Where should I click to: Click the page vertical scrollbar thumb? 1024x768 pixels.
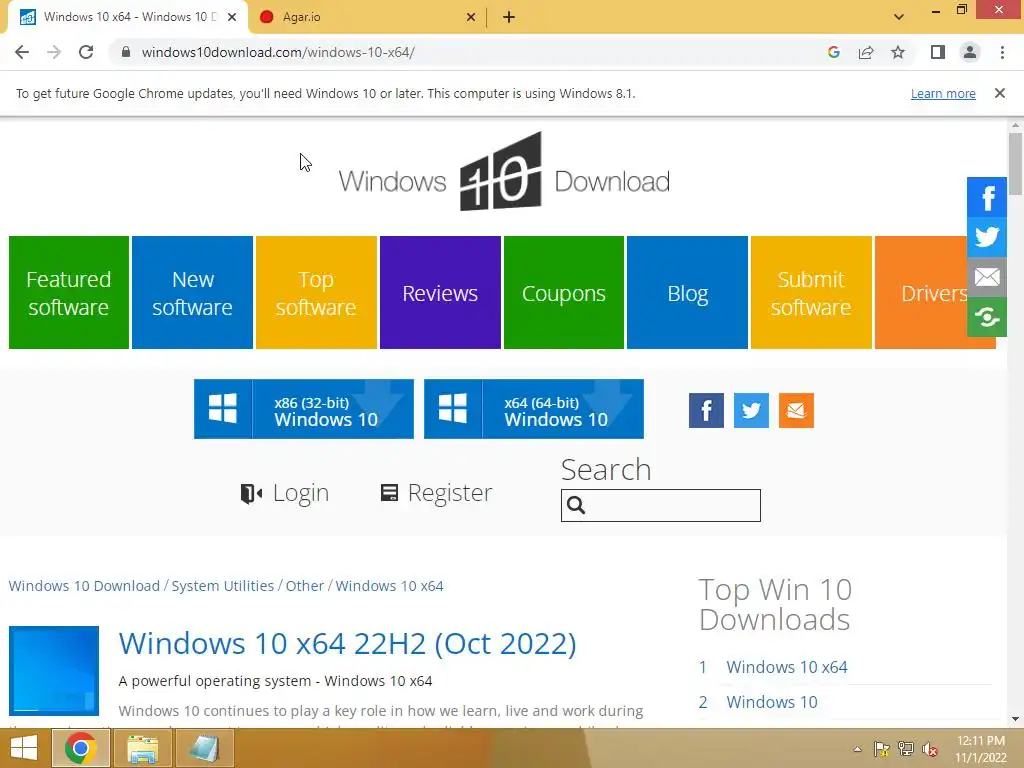pyautogui.click(x=1015, y=163)
